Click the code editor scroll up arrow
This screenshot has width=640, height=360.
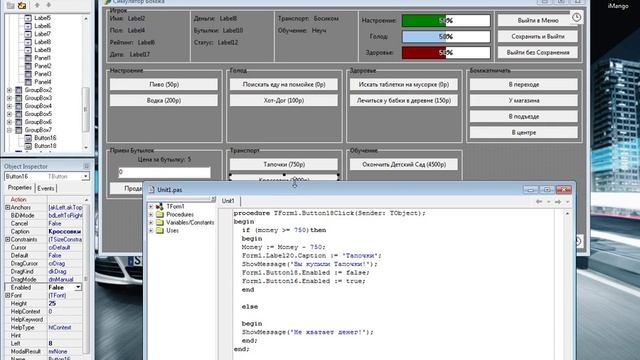coord(567,213)
